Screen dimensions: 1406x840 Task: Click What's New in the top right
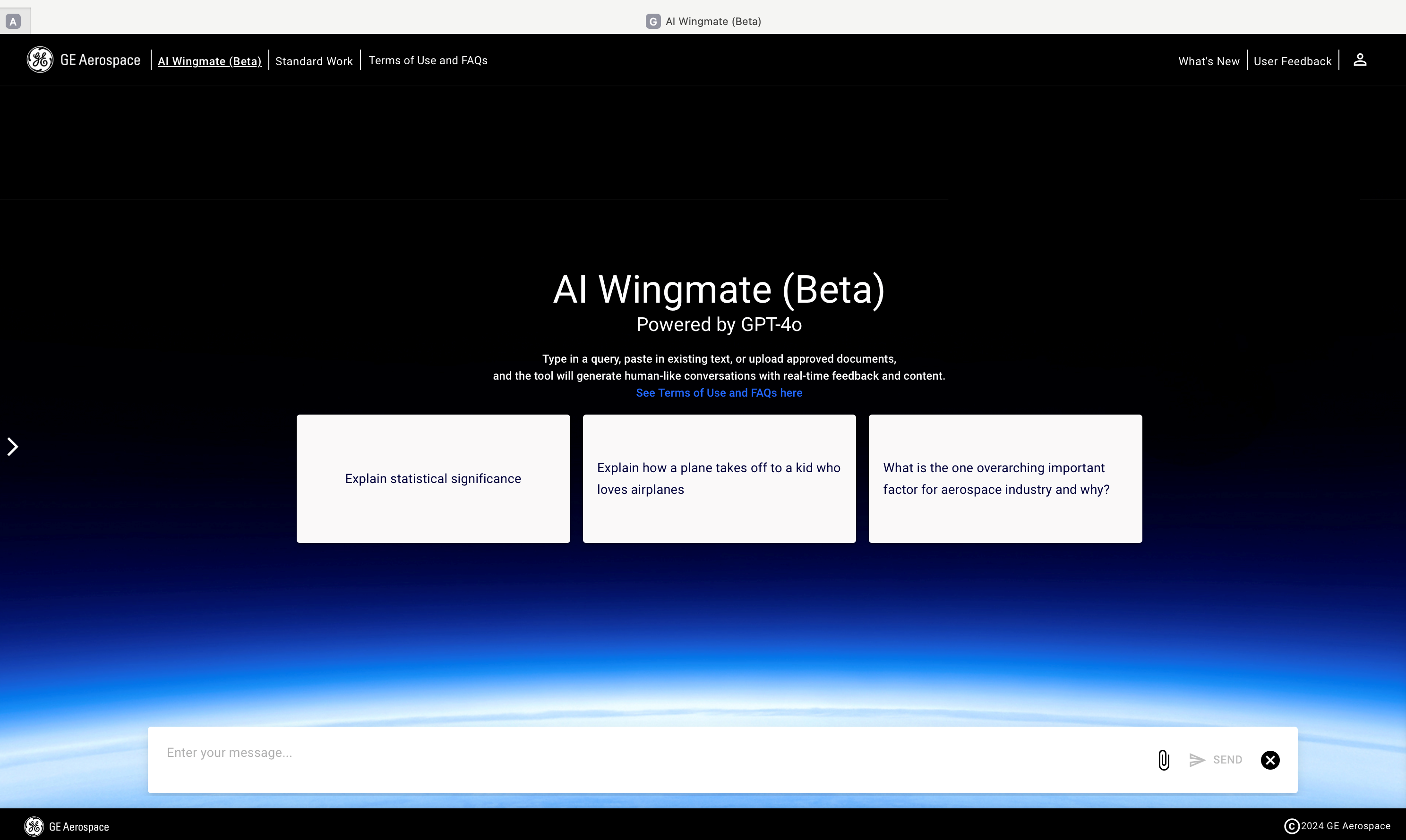pyautogui.click(x=1208, y=60)
